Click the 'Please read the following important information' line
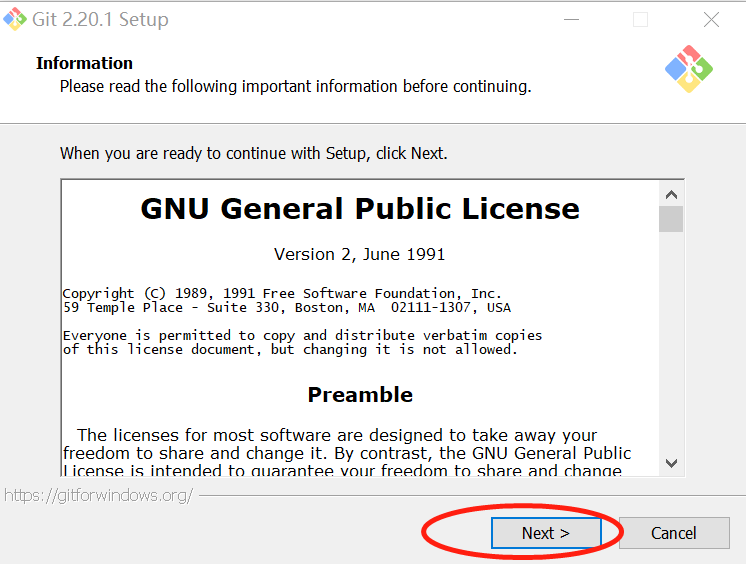Image resolution: width=746 pixels, height=564 pixels. pyautogui.click(x=295, y=87)
